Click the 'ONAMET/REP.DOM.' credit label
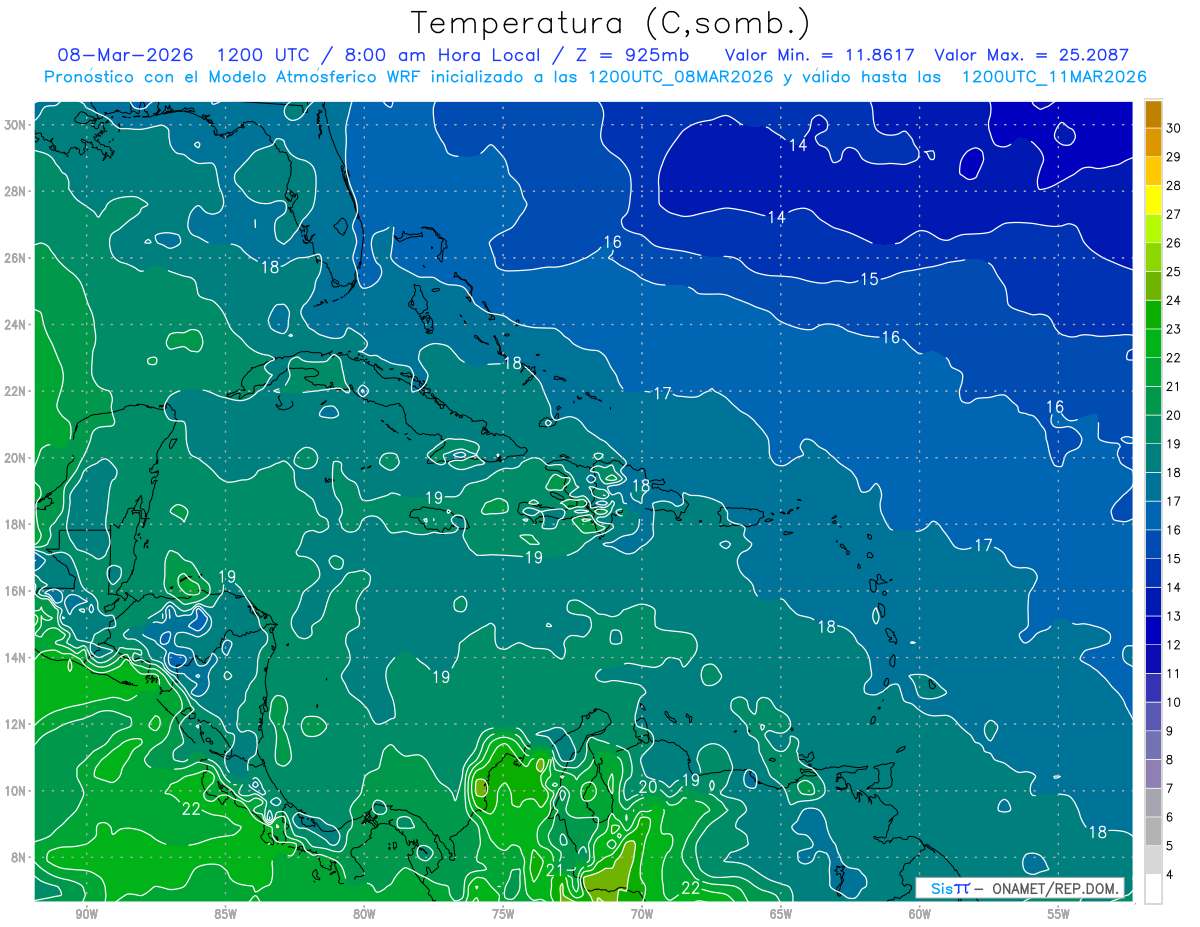This screenshot has height=927, width=1200. click(1055, 888)
